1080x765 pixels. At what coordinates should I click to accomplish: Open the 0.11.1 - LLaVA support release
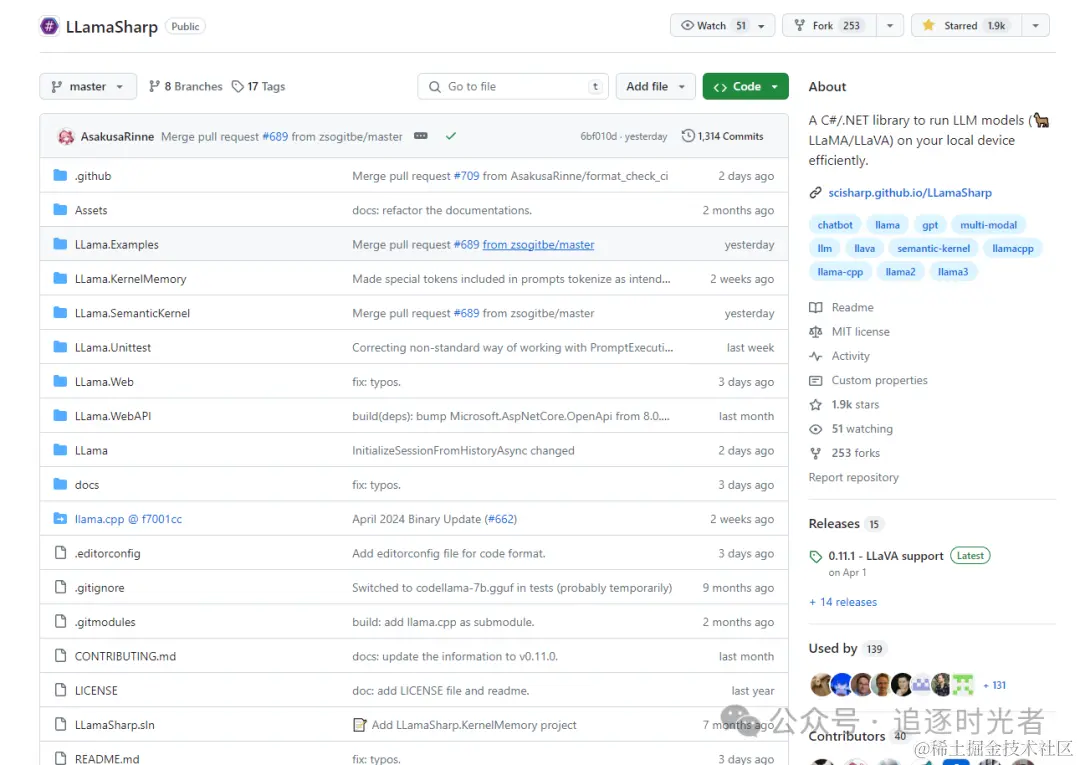click(x=886, y=556)
